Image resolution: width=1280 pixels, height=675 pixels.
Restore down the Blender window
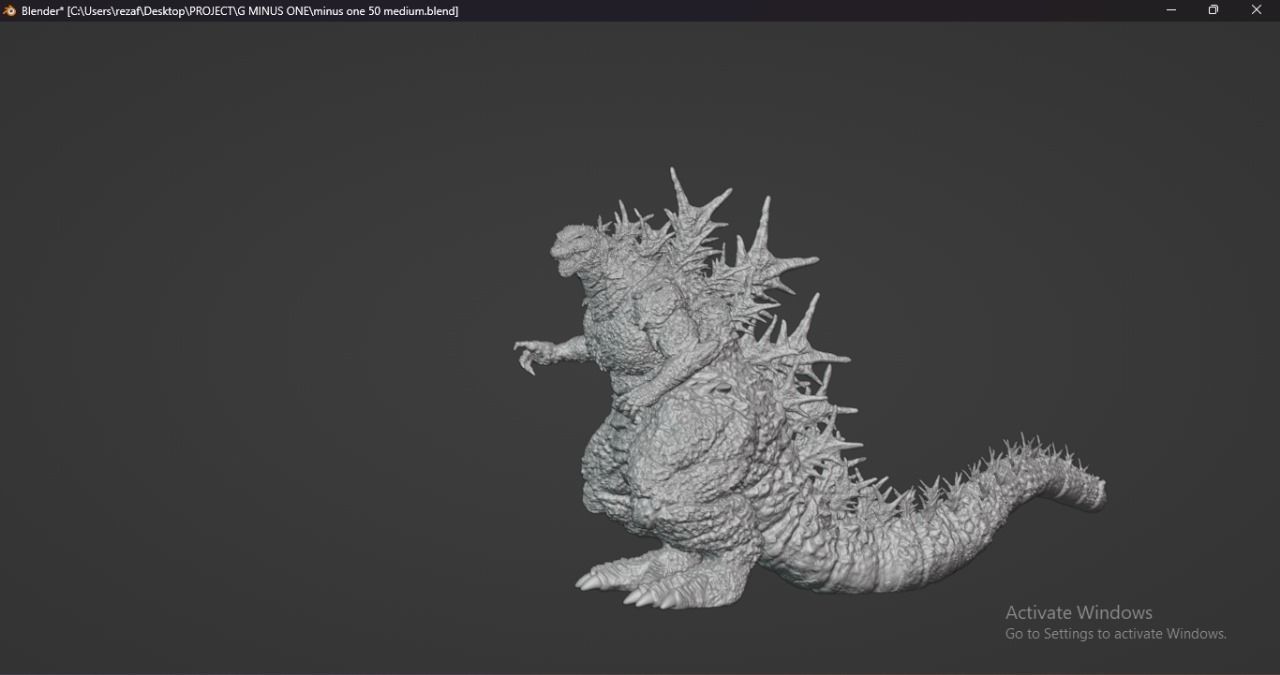click(x=1213, y=10)
